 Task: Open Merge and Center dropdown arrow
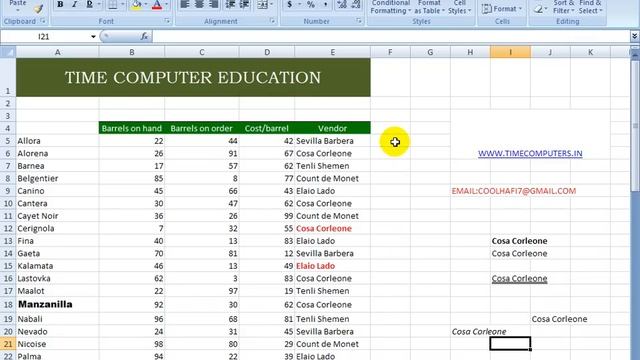coord(272,4)
